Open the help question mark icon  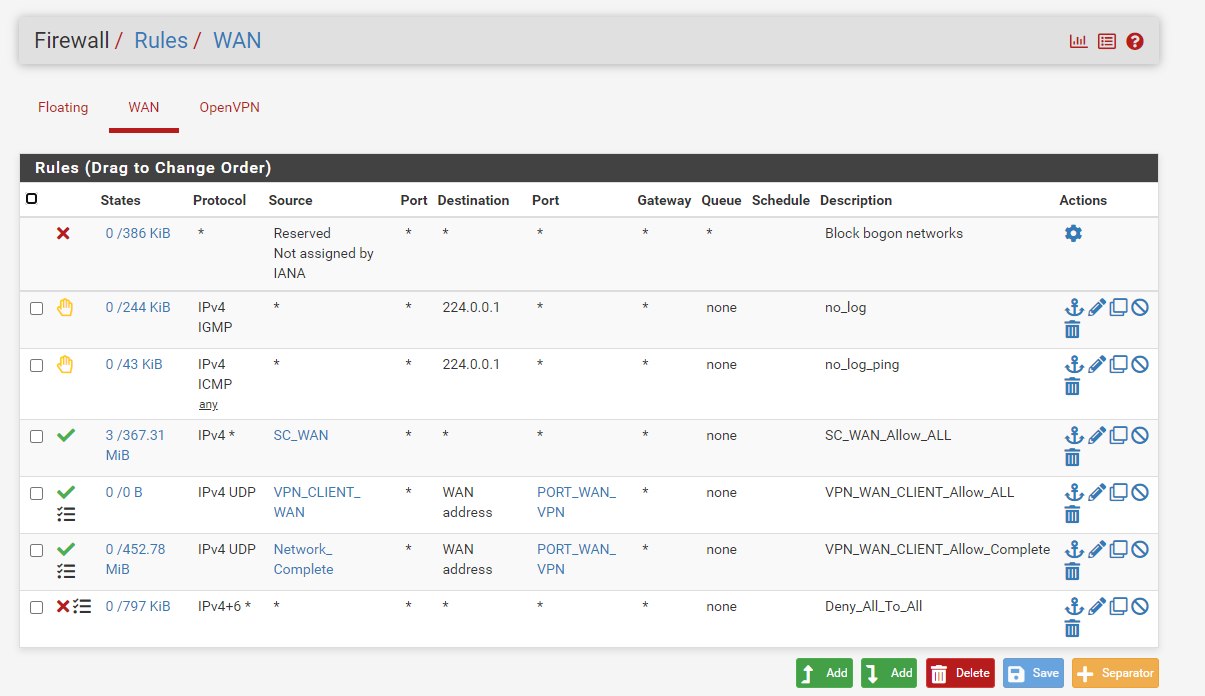[x=1135, y=41]
